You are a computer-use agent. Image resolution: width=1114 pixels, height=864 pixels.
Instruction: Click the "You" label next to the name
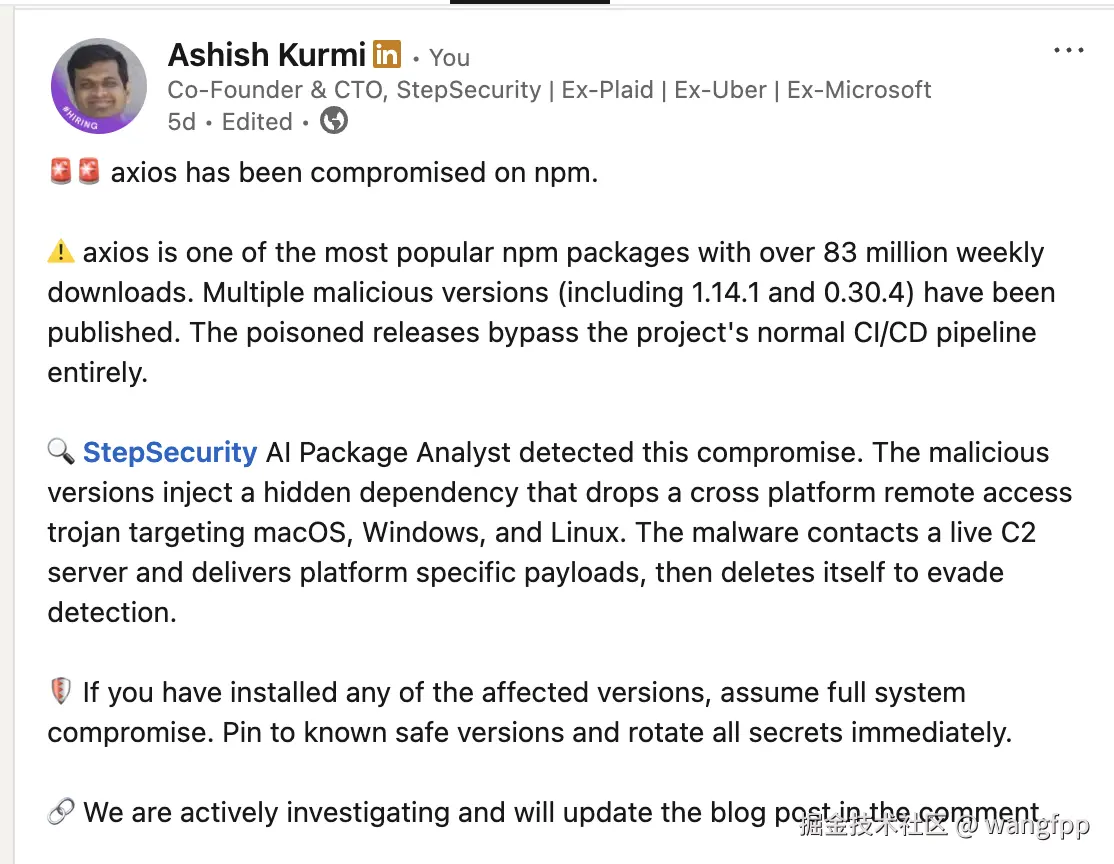(x=449, y=58)
